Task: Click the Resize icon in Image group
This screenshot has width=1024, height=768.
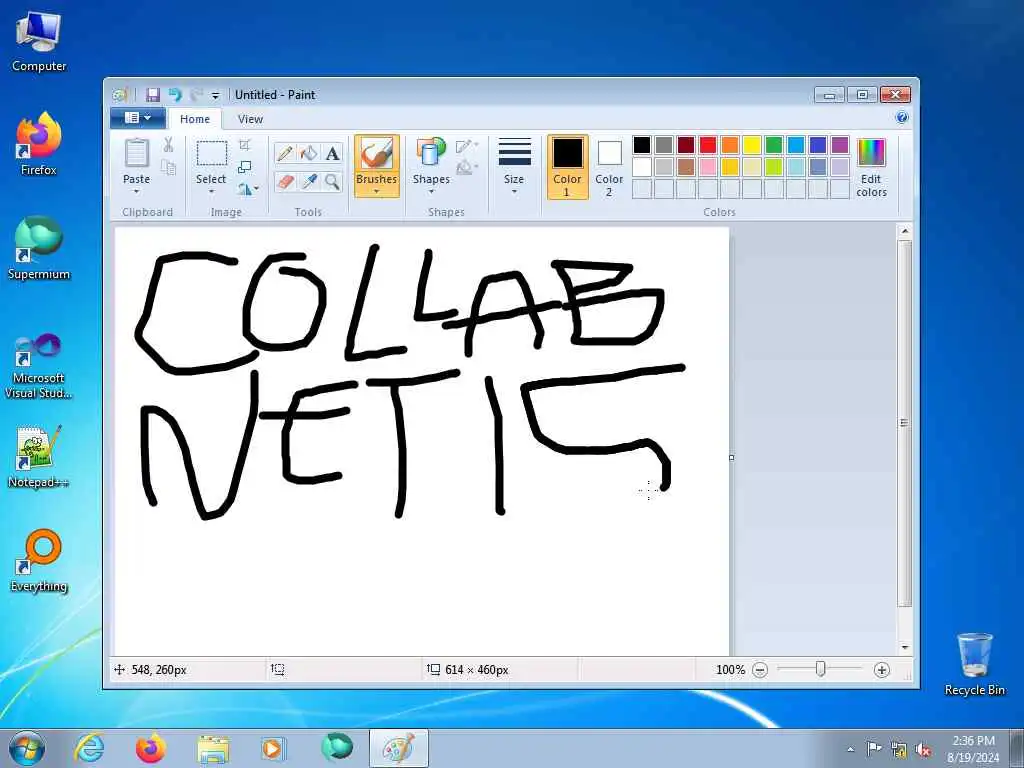Action: pyautogui.click(x=245, y=167)
